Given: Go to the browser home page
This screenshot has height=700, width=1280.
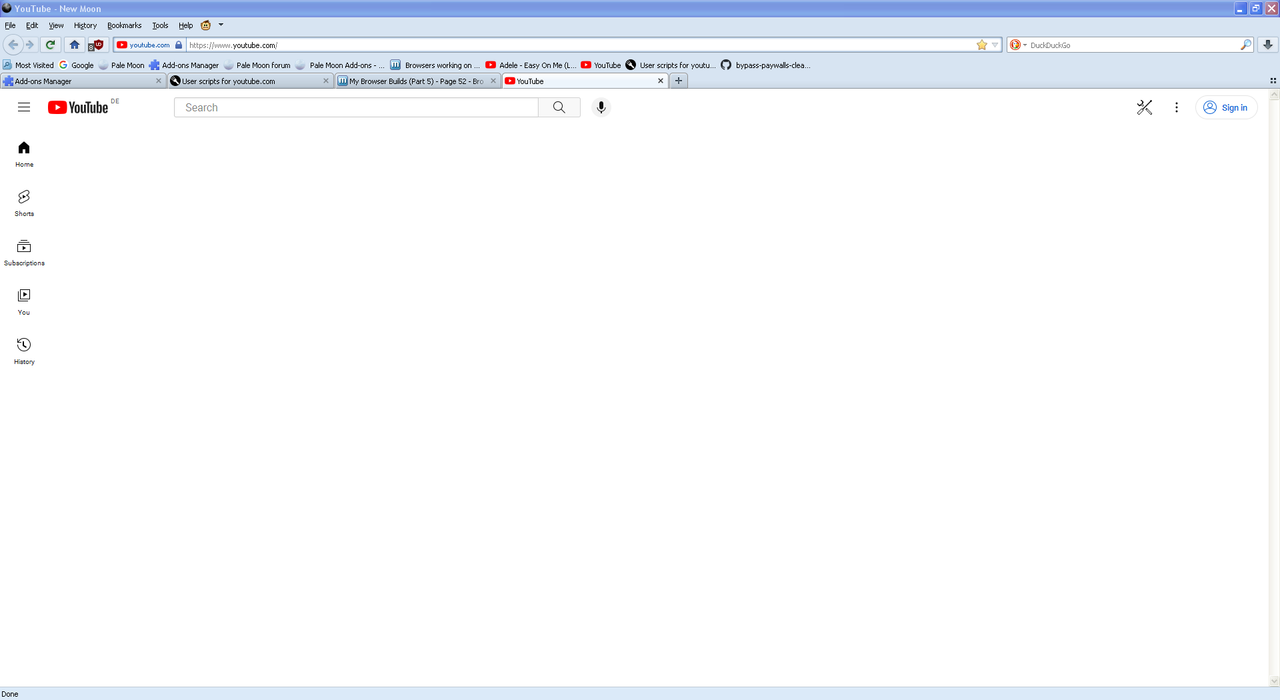Looking at the screenshot, I should tap(74, 45).
